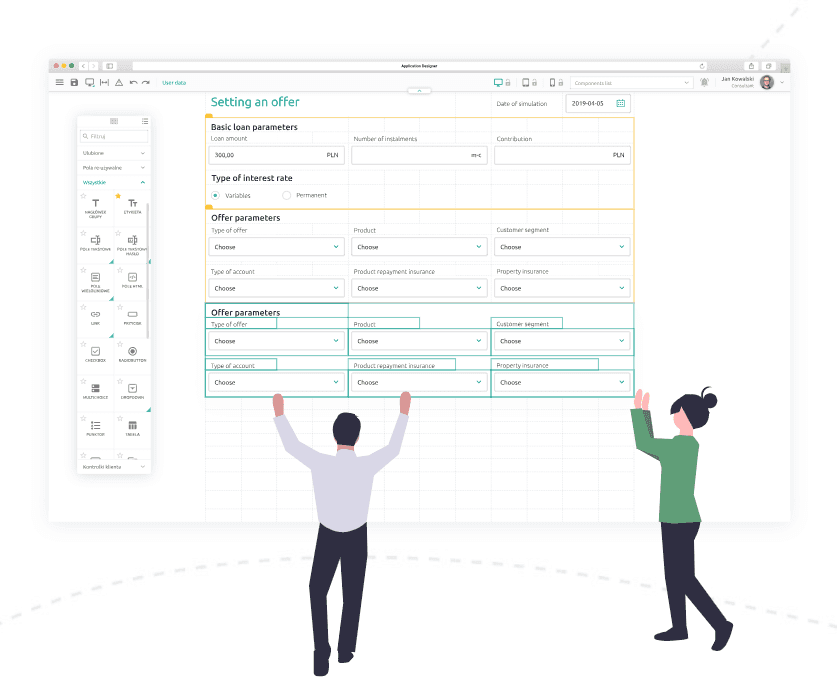This screenshot has width=837, height=678.
Task: Click the Number of instalments field
Action: (419, 155)
